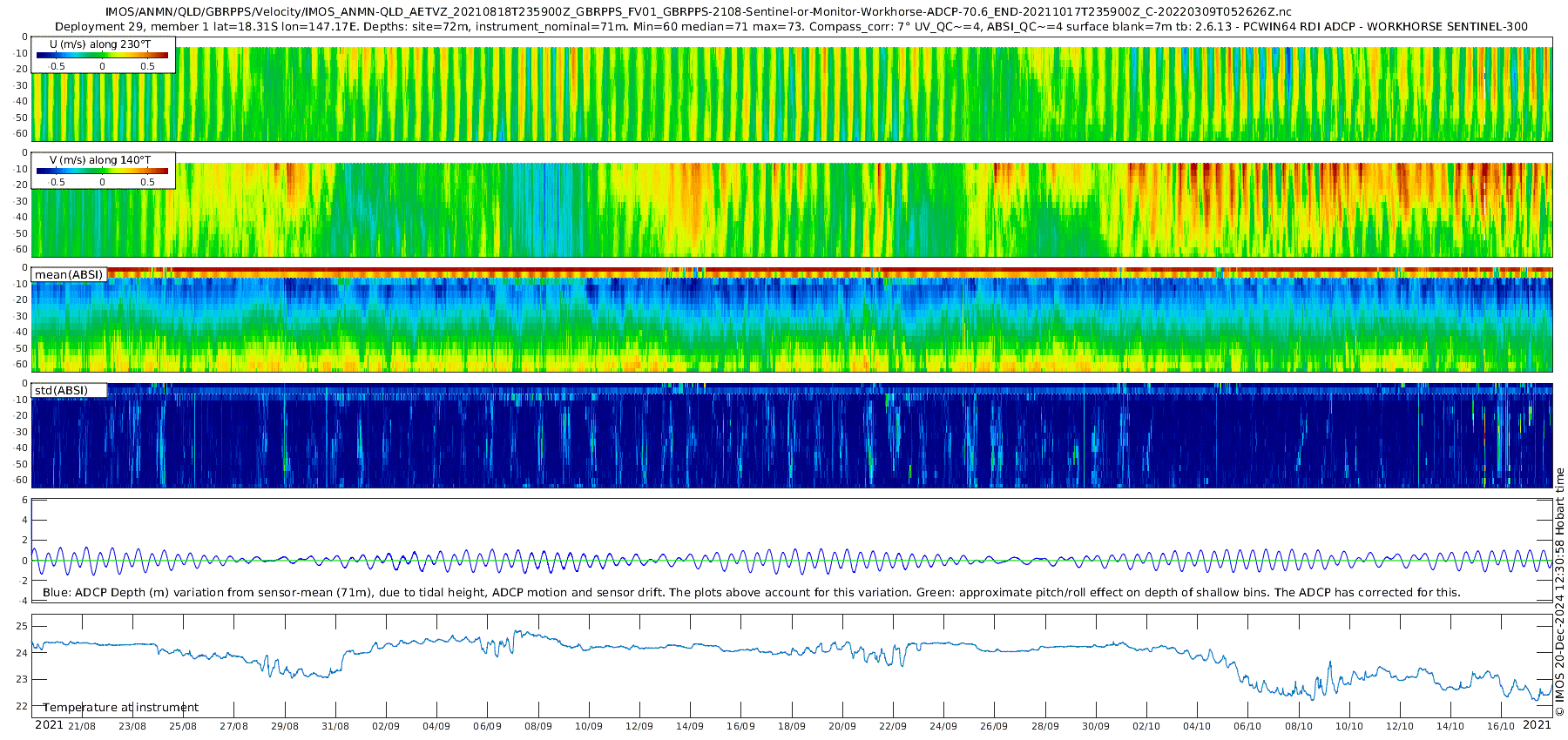Viewport: 1568px width, 740px height.
Task: Click the blue ADCP depth caption text
Action: pos(751,592)
